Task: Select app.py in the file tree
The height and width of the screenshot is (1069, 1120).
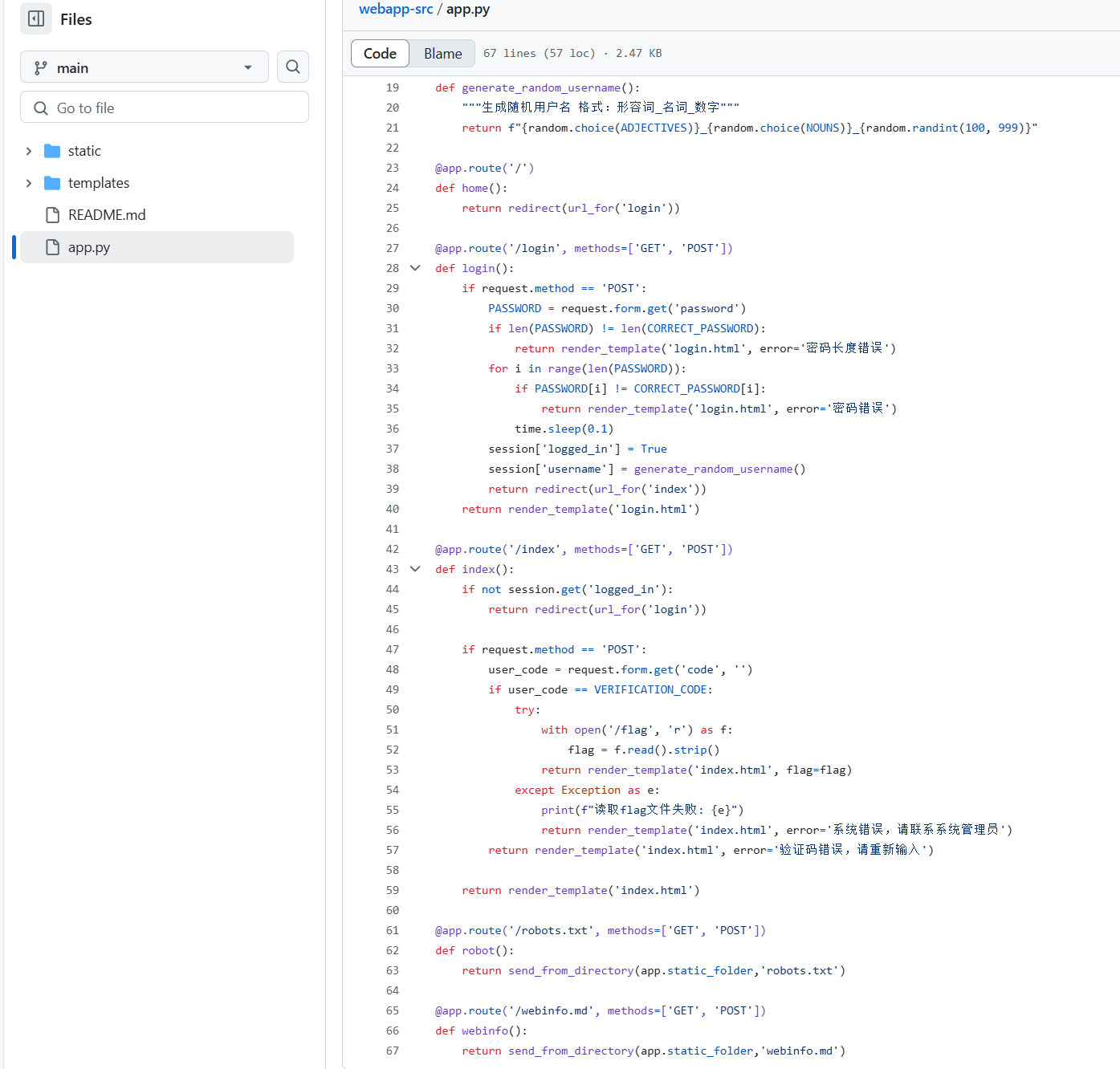Action: [157, 247]
